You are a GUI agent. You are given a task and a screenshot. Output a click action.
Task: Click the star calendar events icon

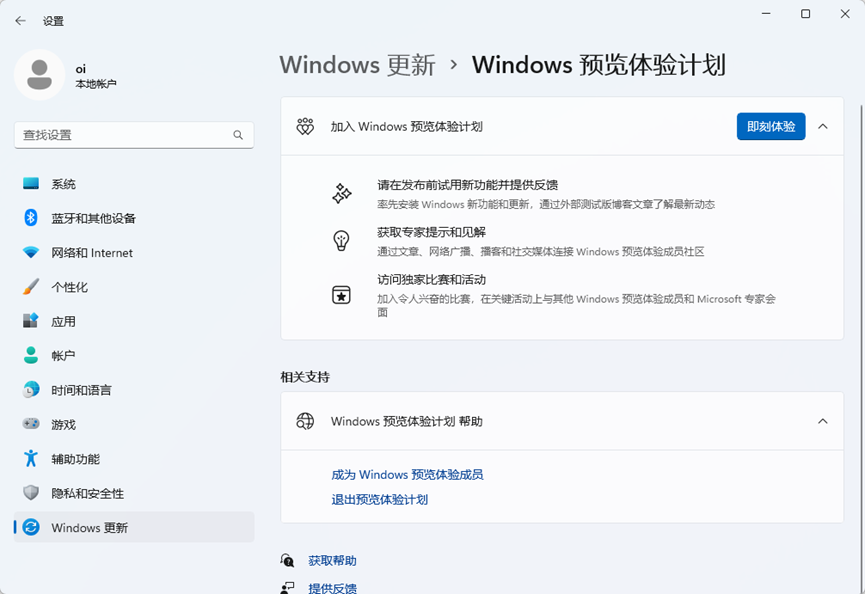coord(341,295)
